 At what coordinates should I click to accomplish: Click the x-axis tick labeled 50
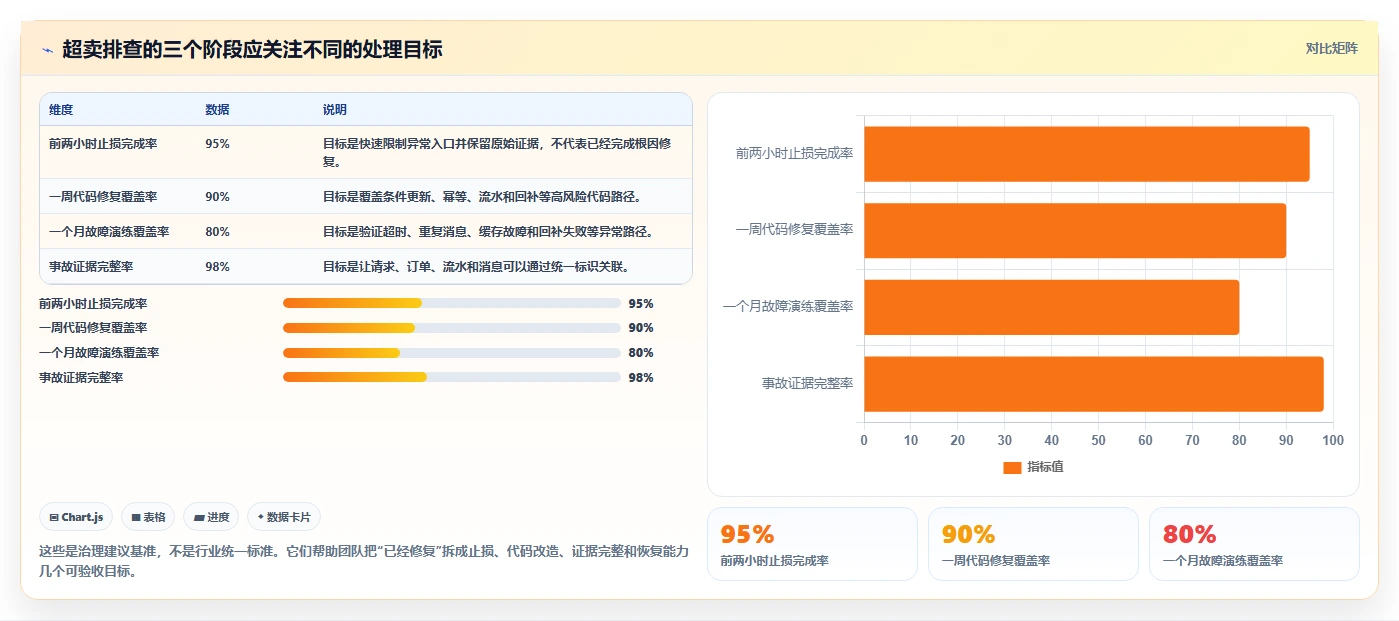1098,440
